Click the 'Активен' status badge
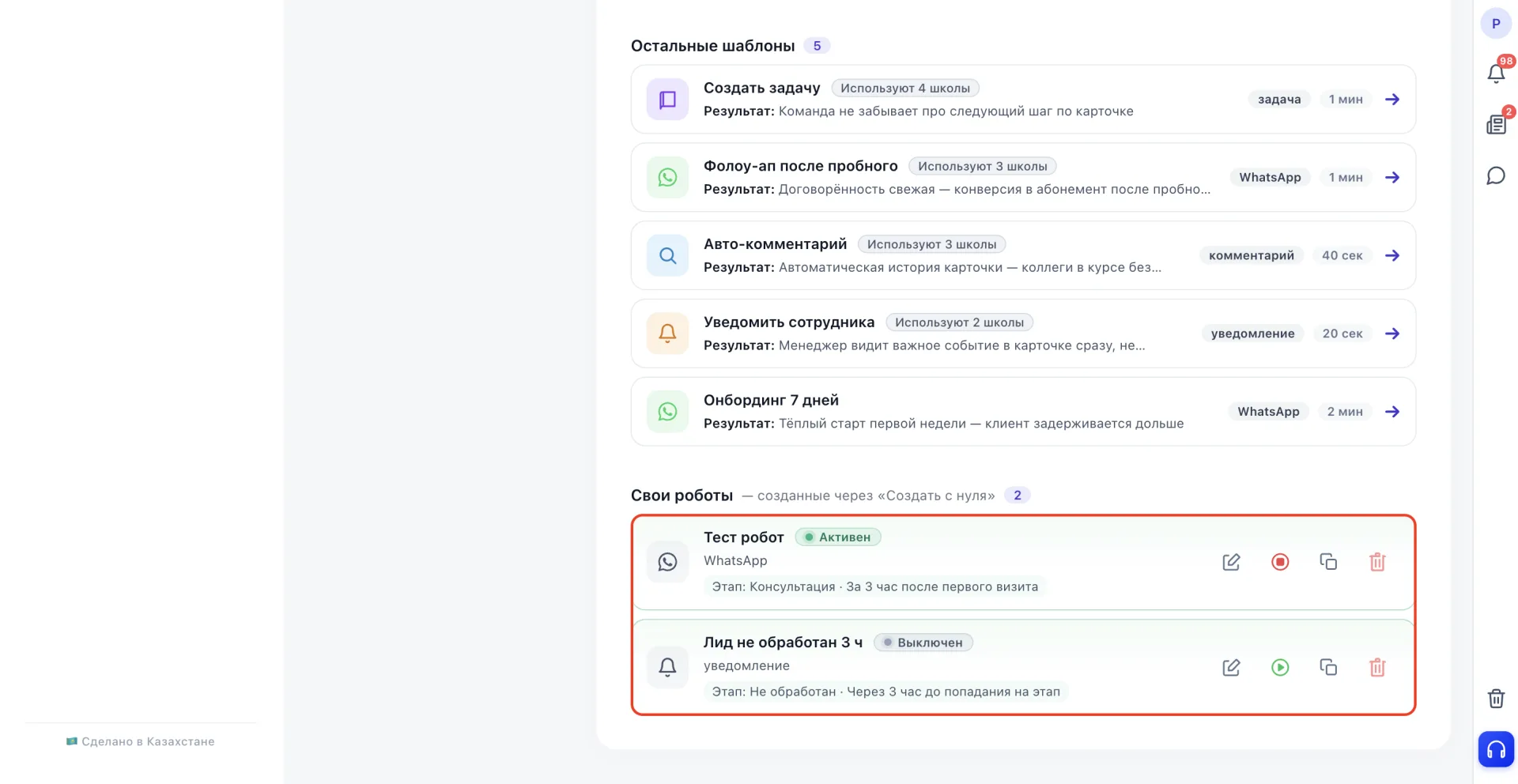 [838, 537]
